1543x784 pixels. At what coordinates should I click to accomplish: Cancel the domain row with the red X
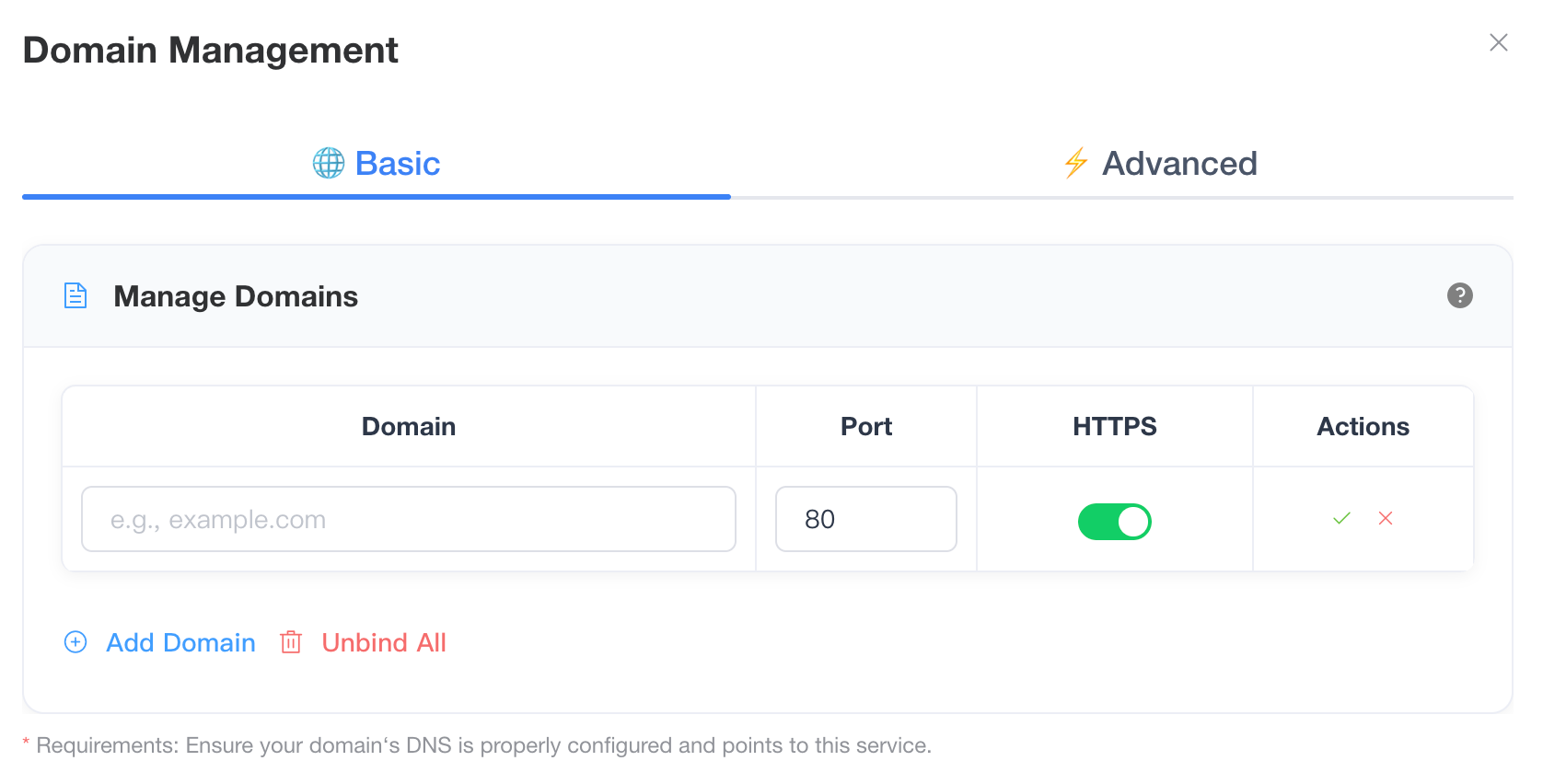[1385, 519]
